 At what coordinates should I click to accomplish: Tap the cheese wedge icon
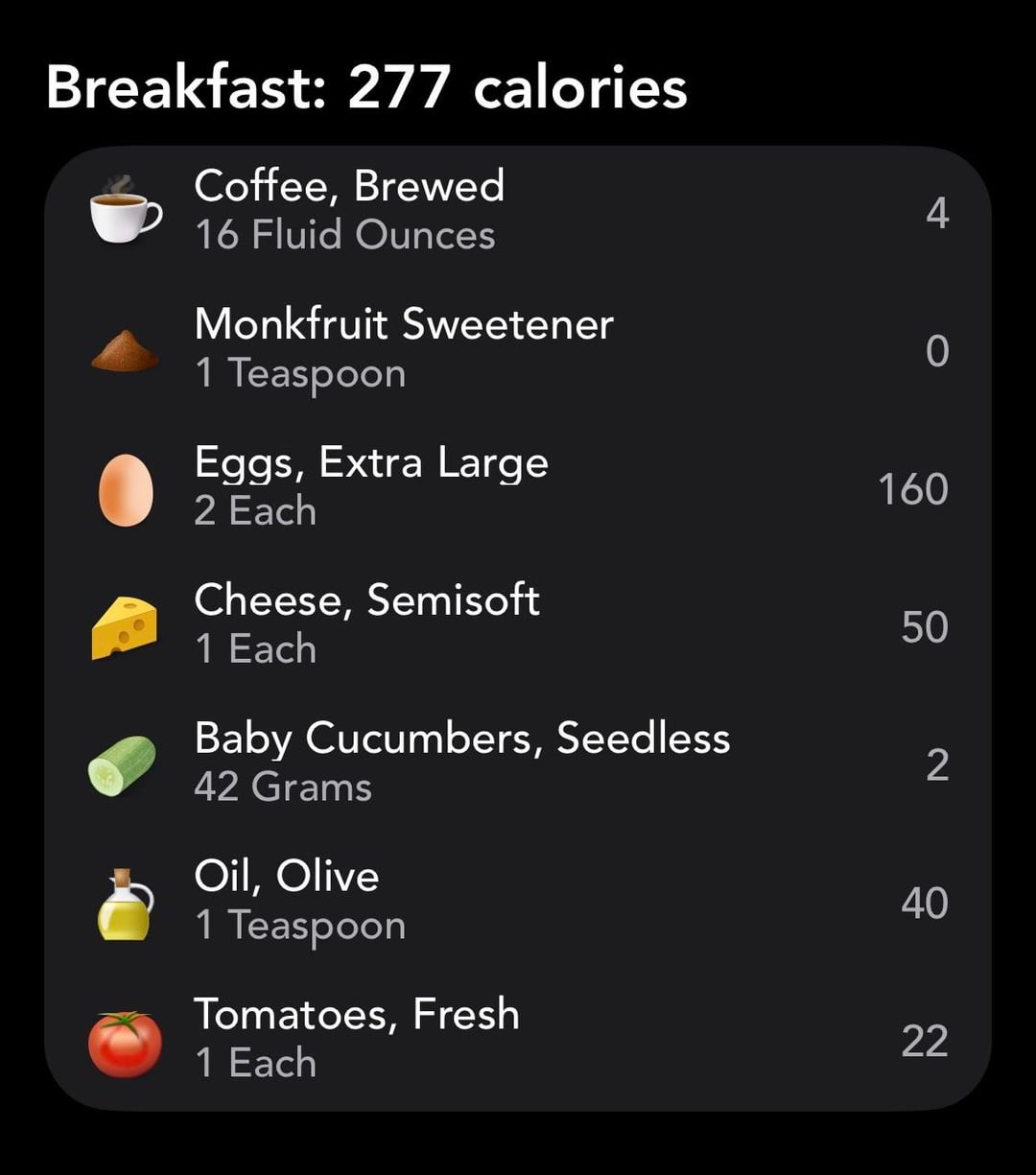coord(125,627)
